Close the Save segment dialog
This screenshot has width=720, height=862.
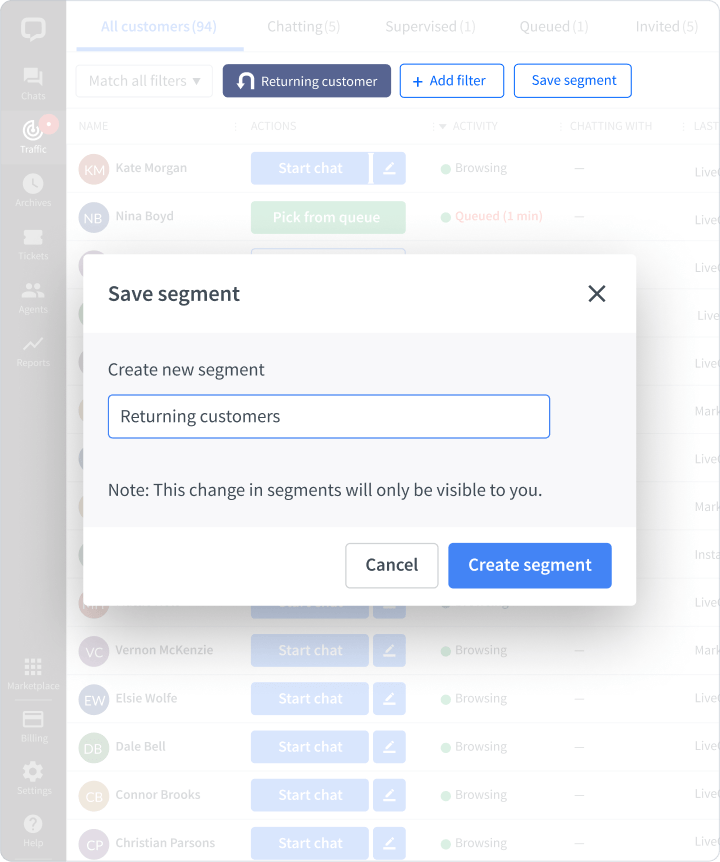click(x=597, y=293)
